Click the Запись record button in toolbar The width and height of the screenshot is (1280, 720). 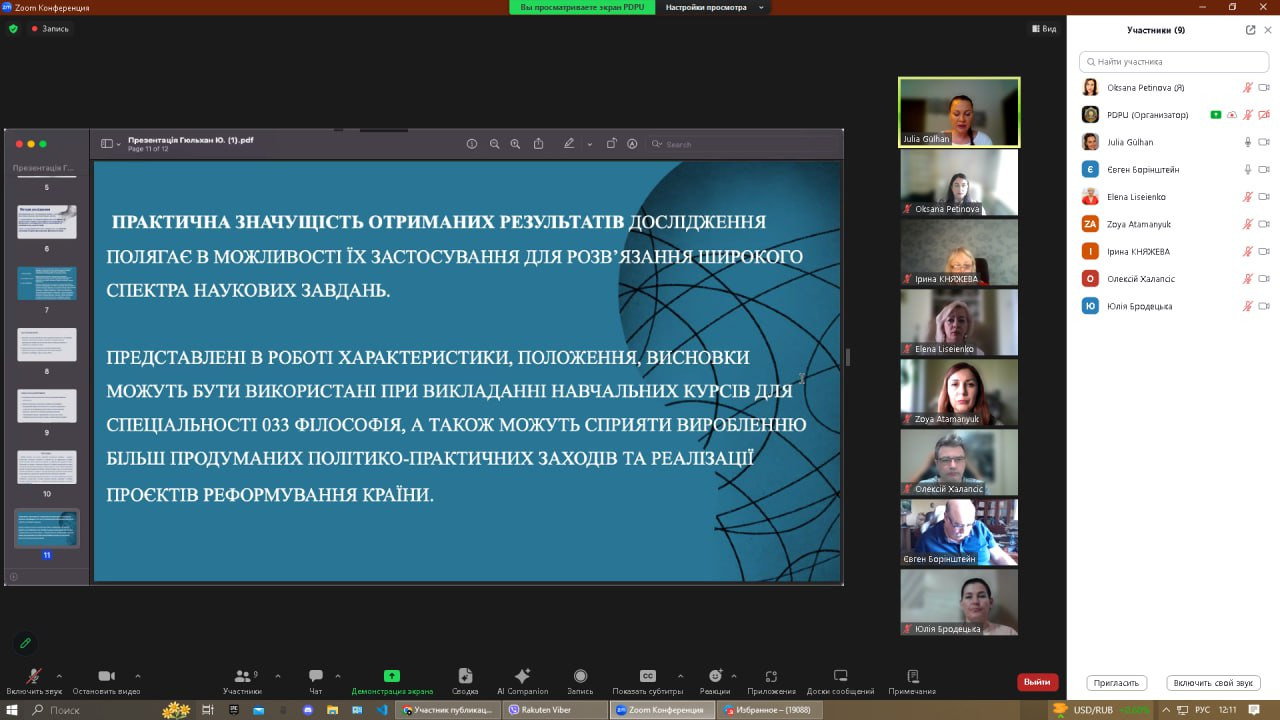tap(580, 677)
